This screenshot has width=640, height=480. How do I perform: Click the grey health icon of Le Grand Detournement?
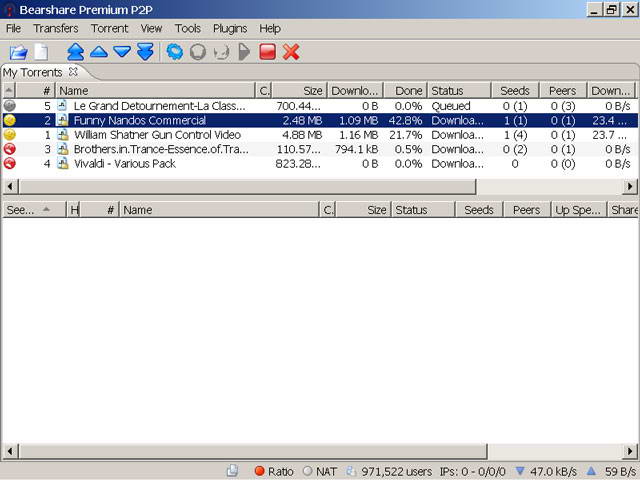click(9, 106)
